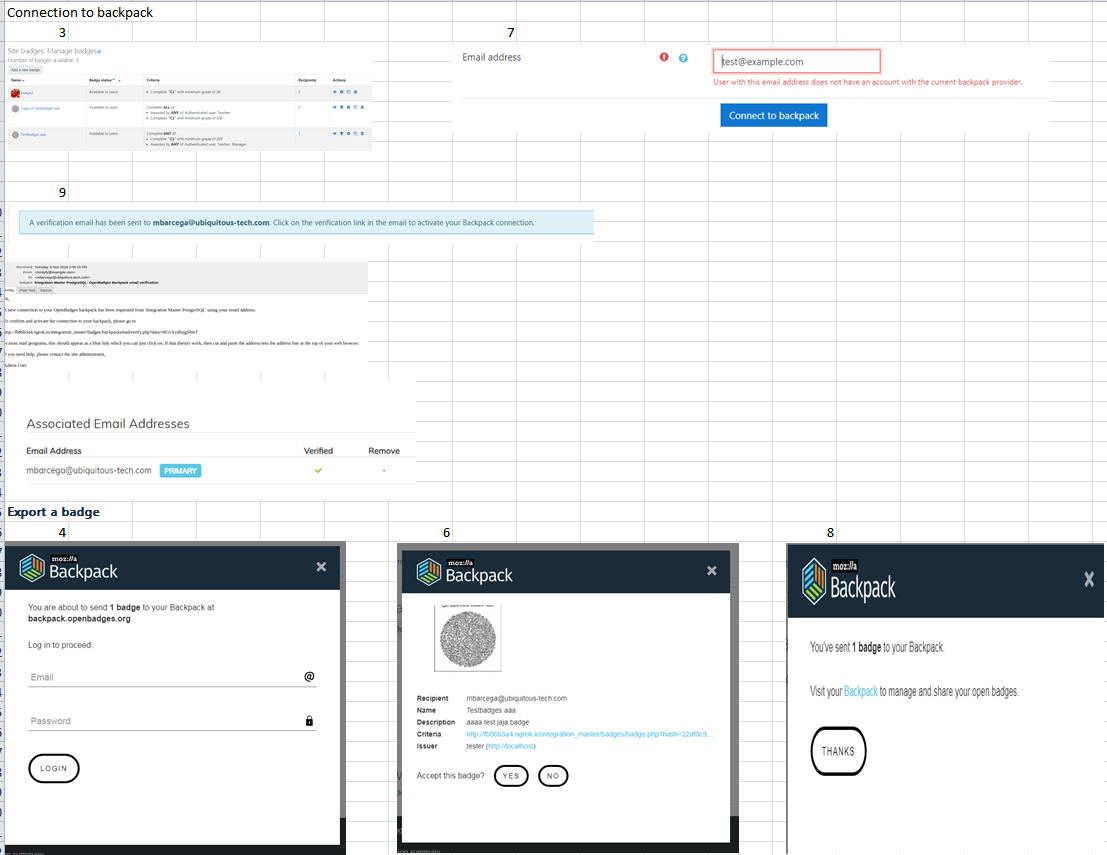Open the Testbadges aaa gear settings
This screenshot has height=855, width=1107.
coord(349,133)
